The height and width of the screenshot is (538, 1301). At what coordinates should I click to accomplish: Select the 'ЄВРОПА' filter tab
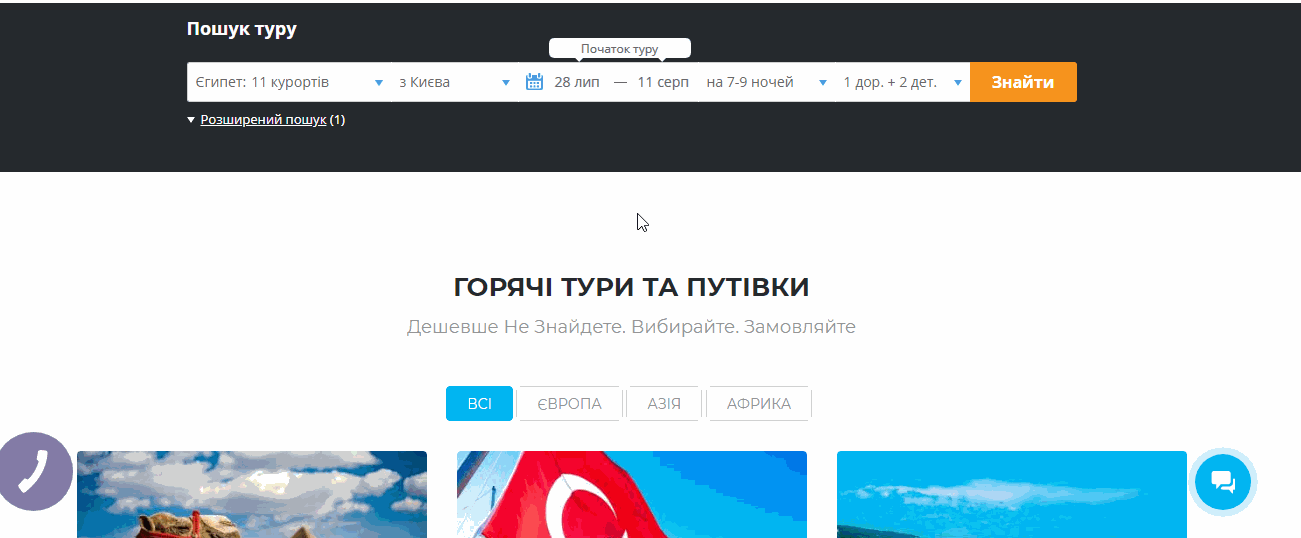pyautogui.click(x=569, y=404)
